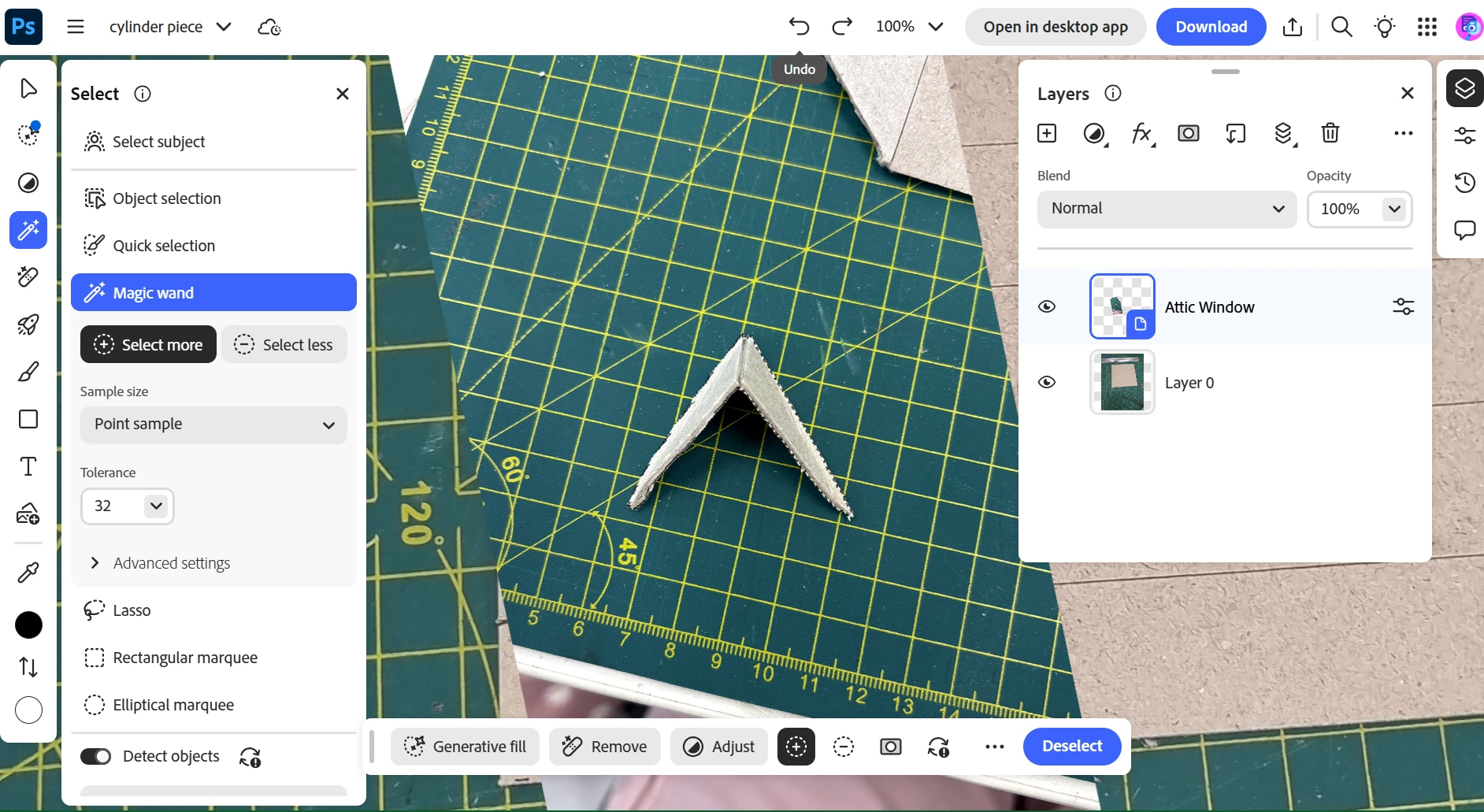This screenshot has width=1484, height=812.
Task: Select the Eyedropper tool
Action: 28,573
